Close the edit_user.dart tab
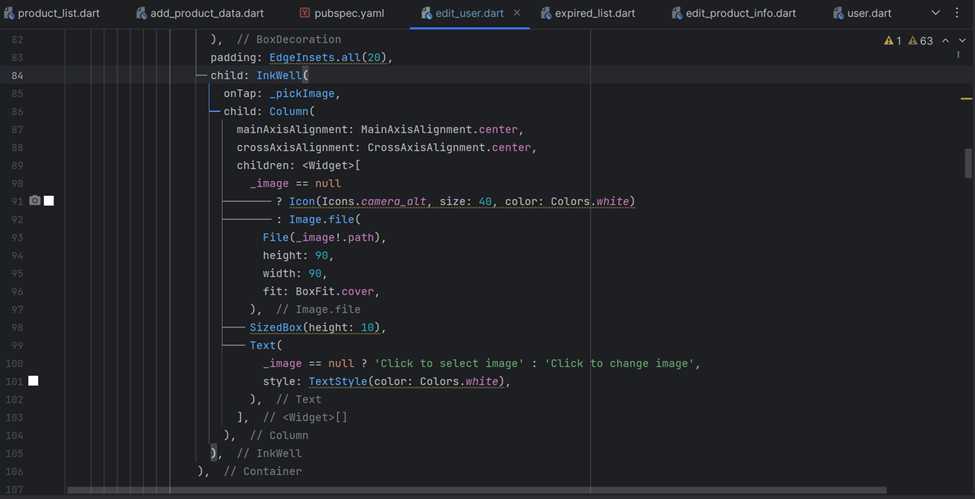This screenshot has height=499, width=975. [x=517, y=12]
